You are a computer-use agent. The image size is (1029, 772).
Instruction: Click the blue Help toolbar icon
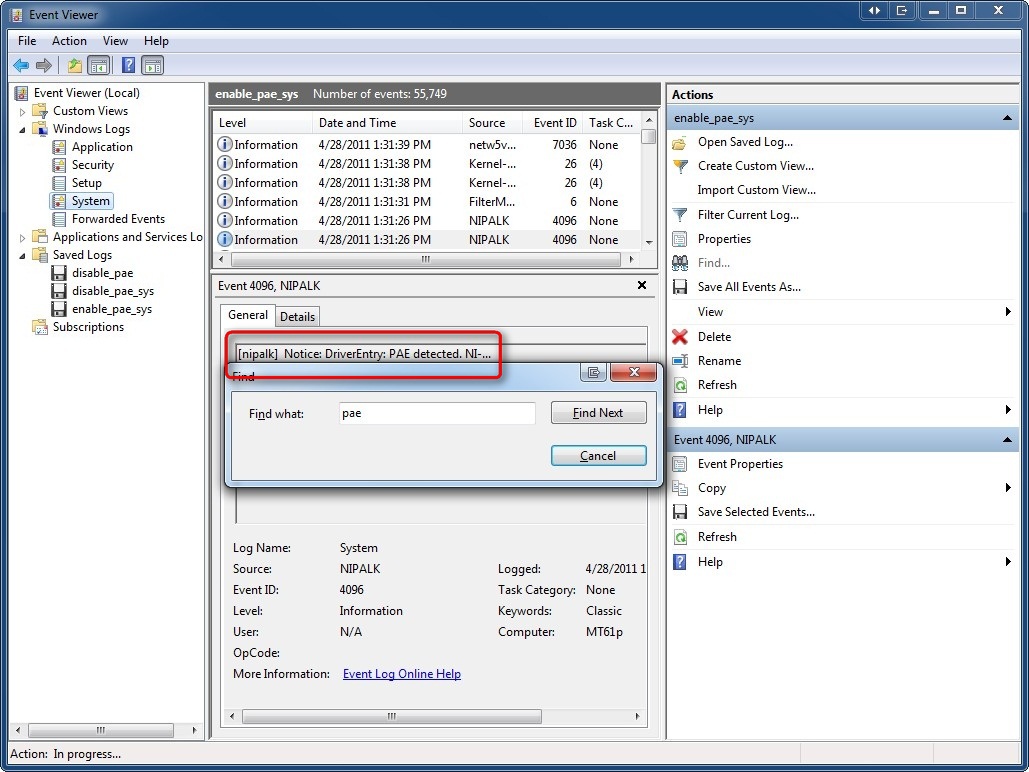[x=128, y=66]
